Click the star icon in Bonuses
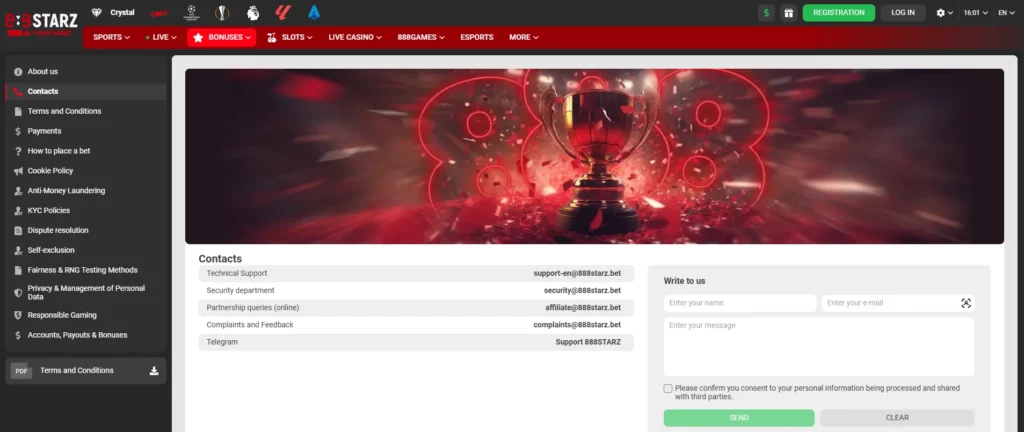This screenshot has height=432, width=1024. [198, 38]
